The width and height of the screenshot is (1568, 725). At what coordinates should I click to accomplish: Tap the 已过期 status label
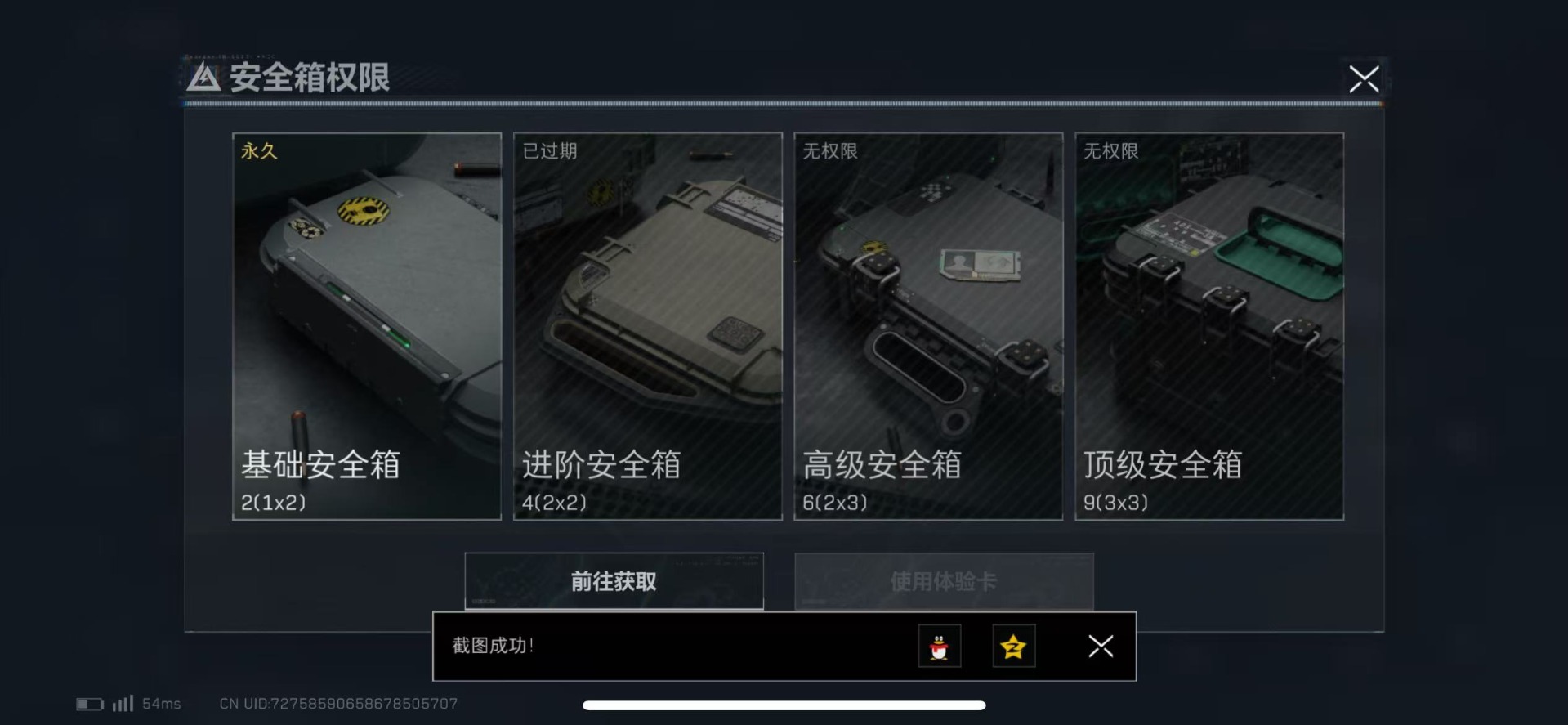pos(550,151)
